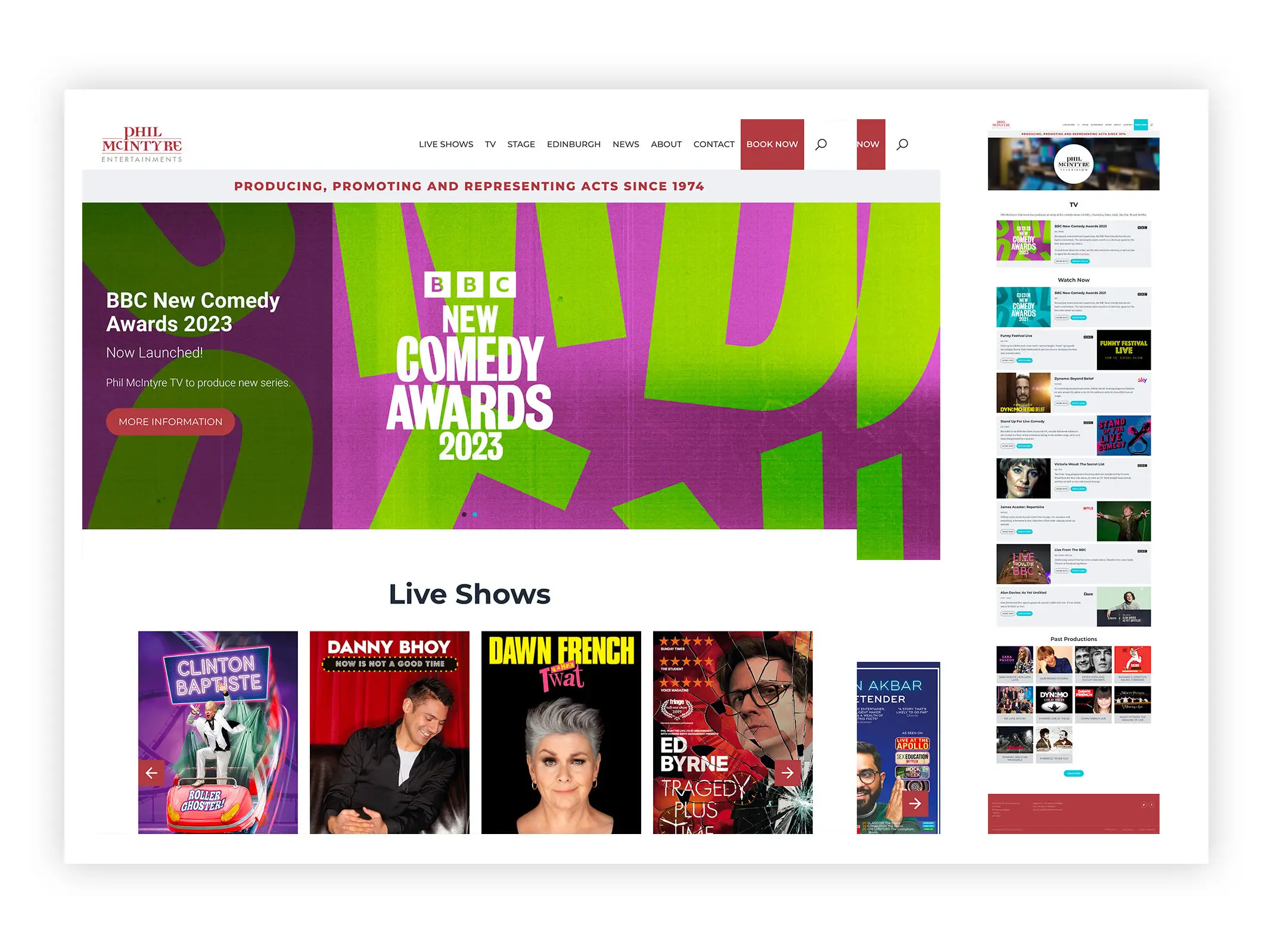Open the Victoria Wood Secret List thumbnail
Viewport: 1271px width, 952px height.
tap(1024, 478)
